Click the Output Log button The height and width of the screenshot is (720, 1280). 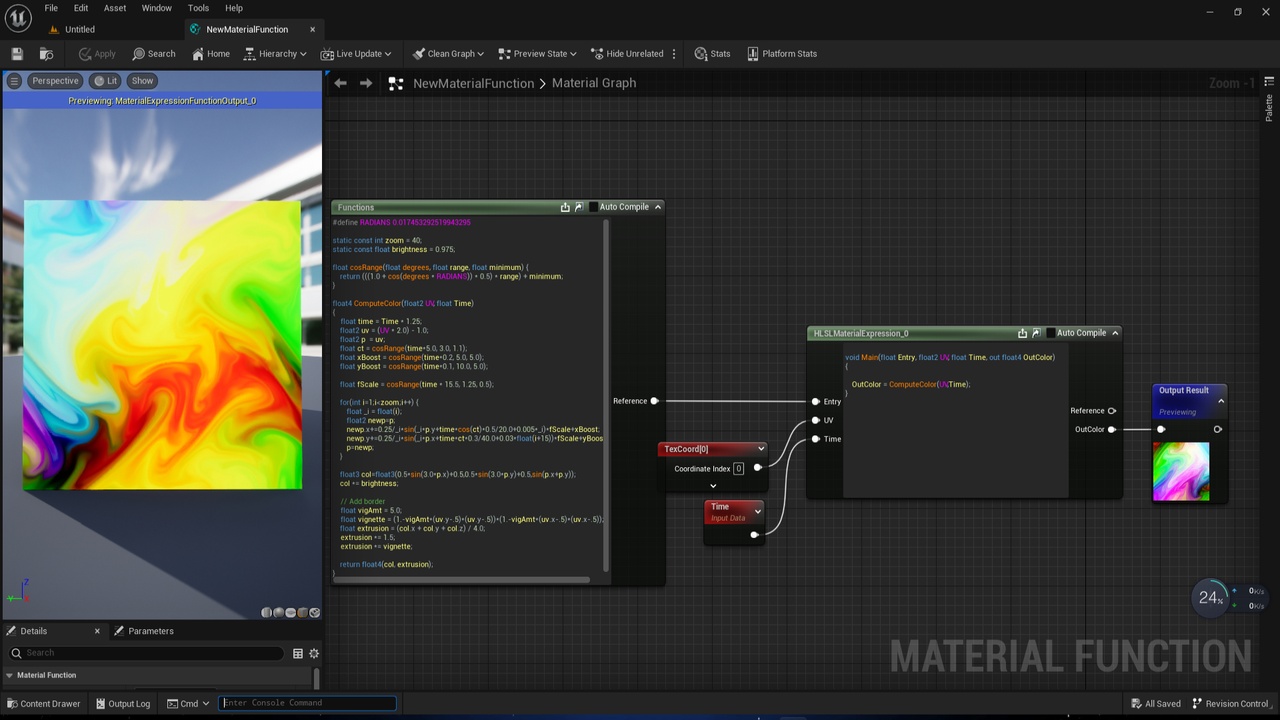(x=123, y=703)
